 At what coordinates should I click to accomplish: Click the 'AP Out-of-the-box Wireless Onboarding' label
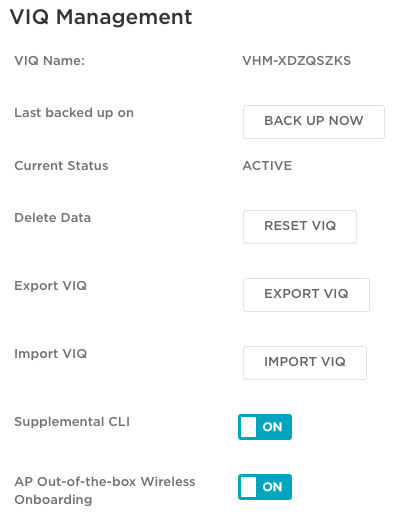105,491
